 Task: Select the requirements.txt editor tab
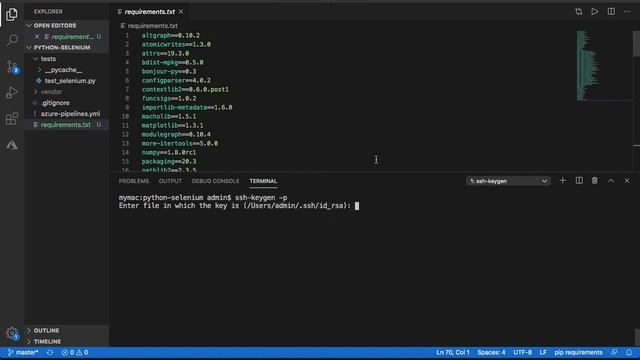[x=149, y=12]
